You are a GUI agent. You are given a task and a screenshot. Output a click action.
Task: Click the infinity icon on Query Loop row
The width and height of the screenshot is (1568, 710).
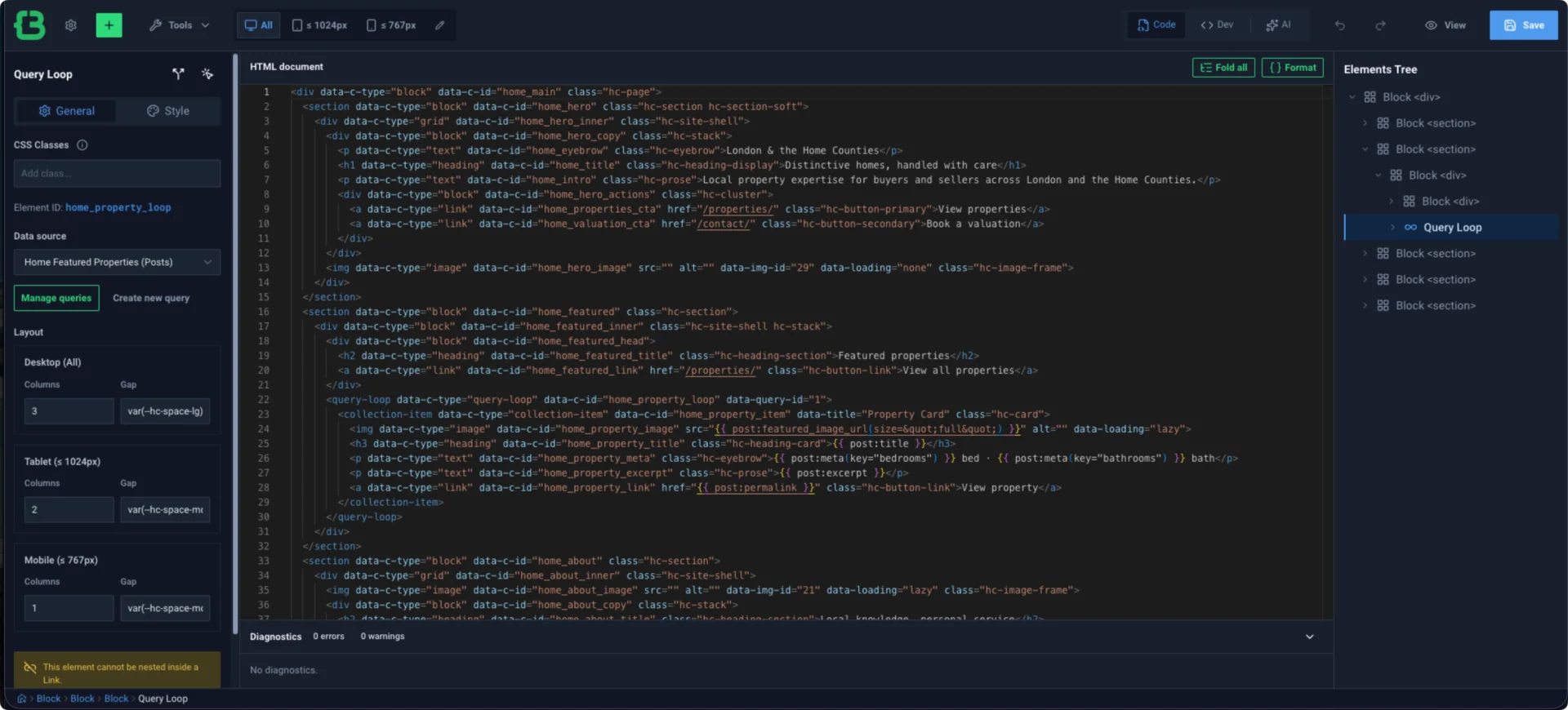pos(1410,228)
